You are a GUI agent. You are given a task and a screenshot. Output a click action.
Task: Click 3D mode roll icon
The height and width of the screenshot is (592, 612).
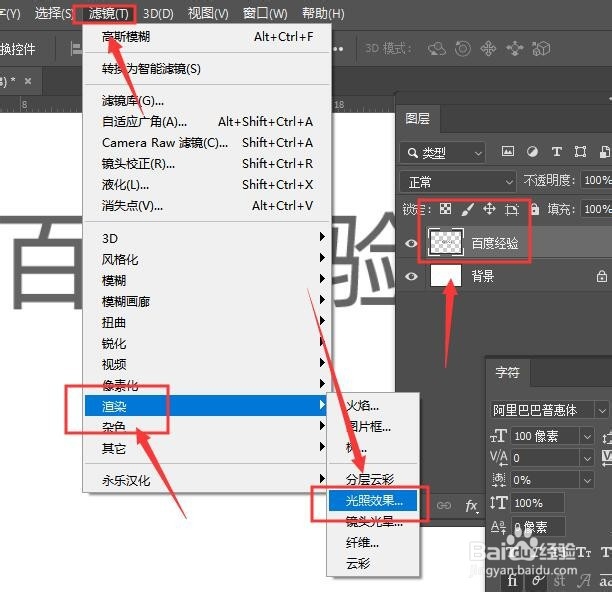(463, 49)
